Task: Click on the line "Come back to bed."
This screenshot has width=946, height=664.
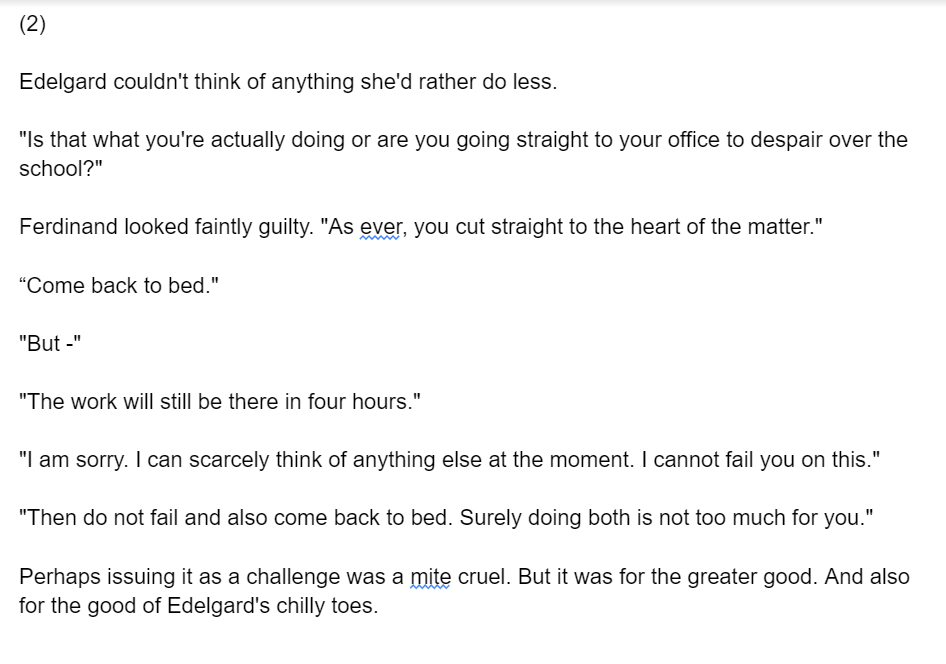Action: point(119,286)
